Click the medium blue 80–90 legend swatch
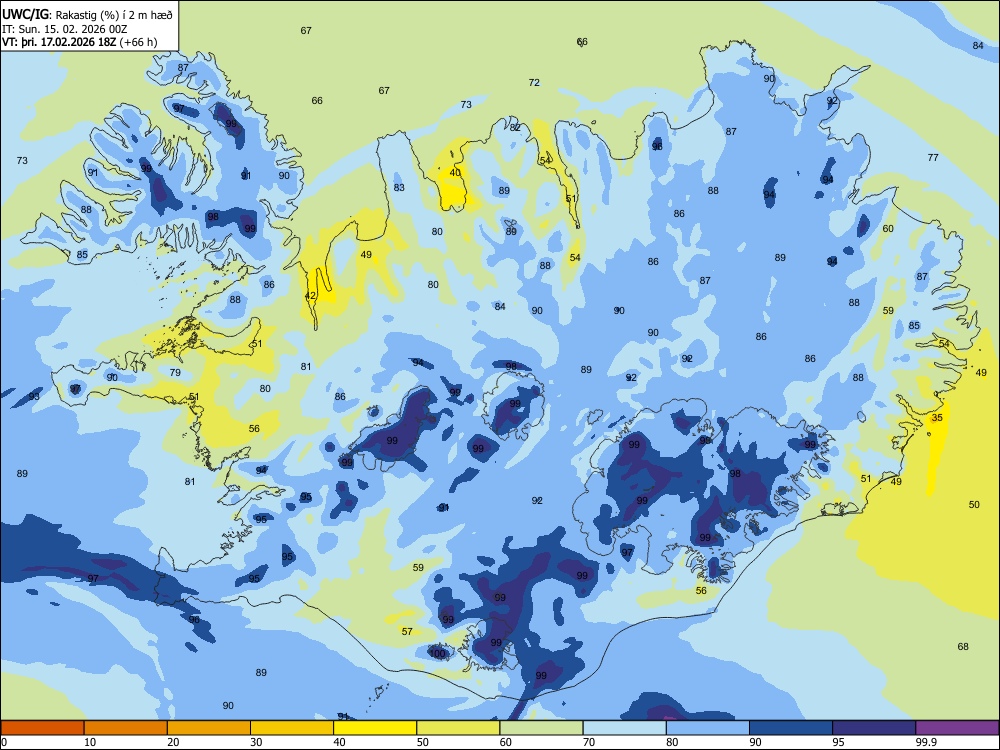 coord(708,728)
